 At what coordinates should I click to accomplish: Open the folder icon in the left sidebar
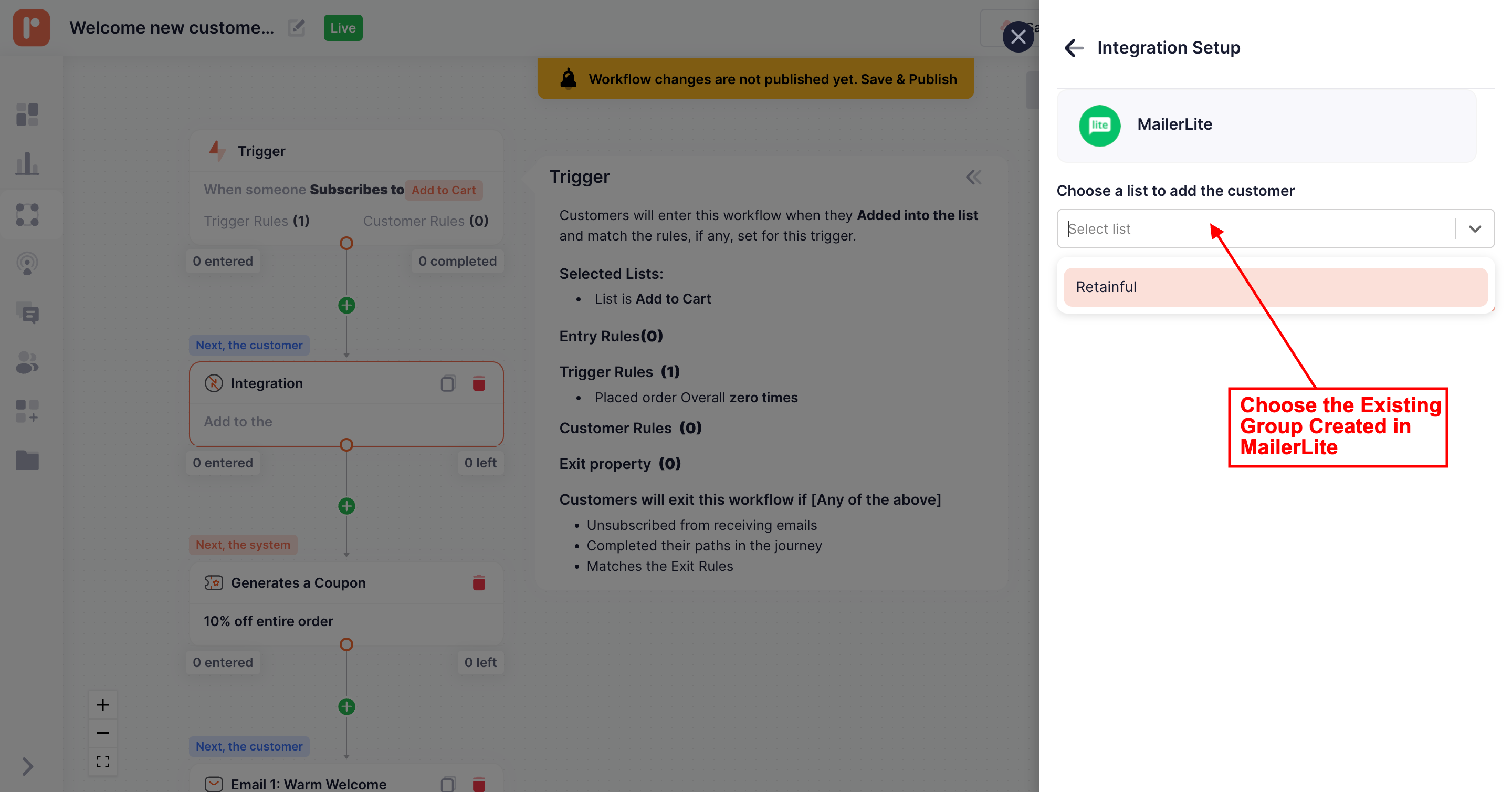[x=27, y=460]
